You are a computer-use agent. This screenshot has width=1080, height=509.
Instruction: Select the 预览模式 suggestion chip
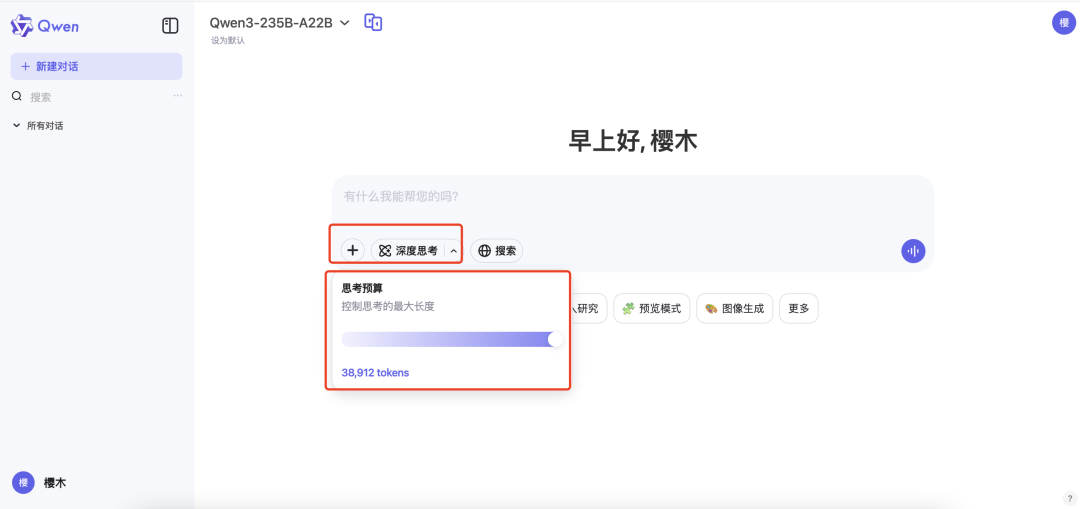pos(652,309)
